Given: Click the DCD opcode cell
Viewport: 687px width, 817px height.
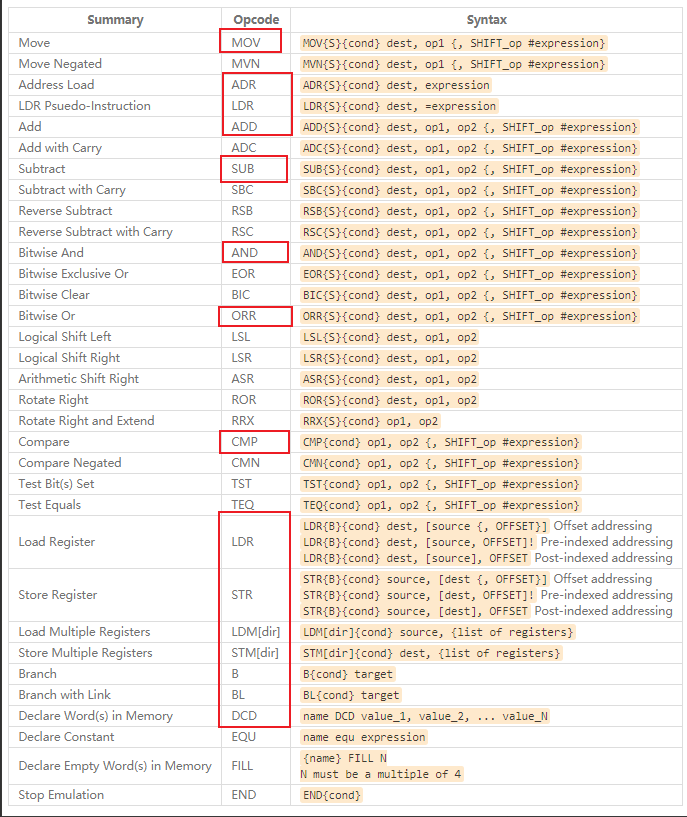Looking at the screenshot, I should 256,716.
